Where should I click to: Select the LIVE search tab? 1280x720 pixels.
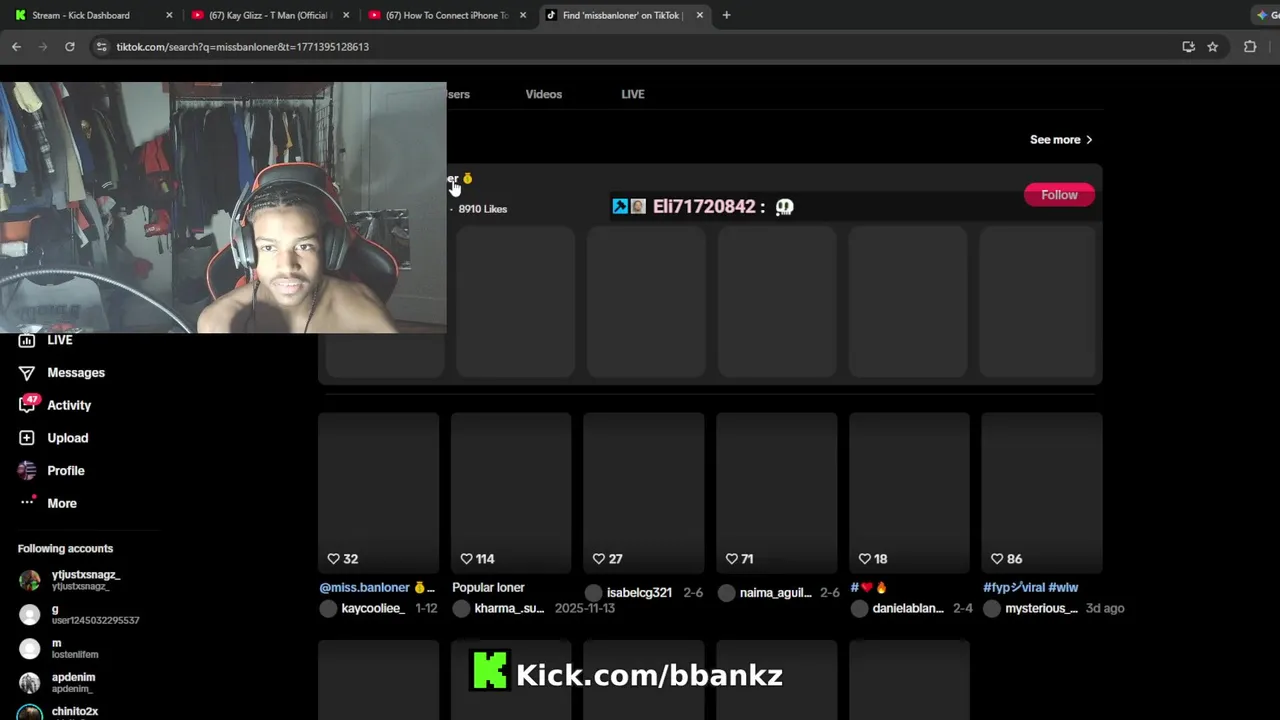[x=633, y=94]
